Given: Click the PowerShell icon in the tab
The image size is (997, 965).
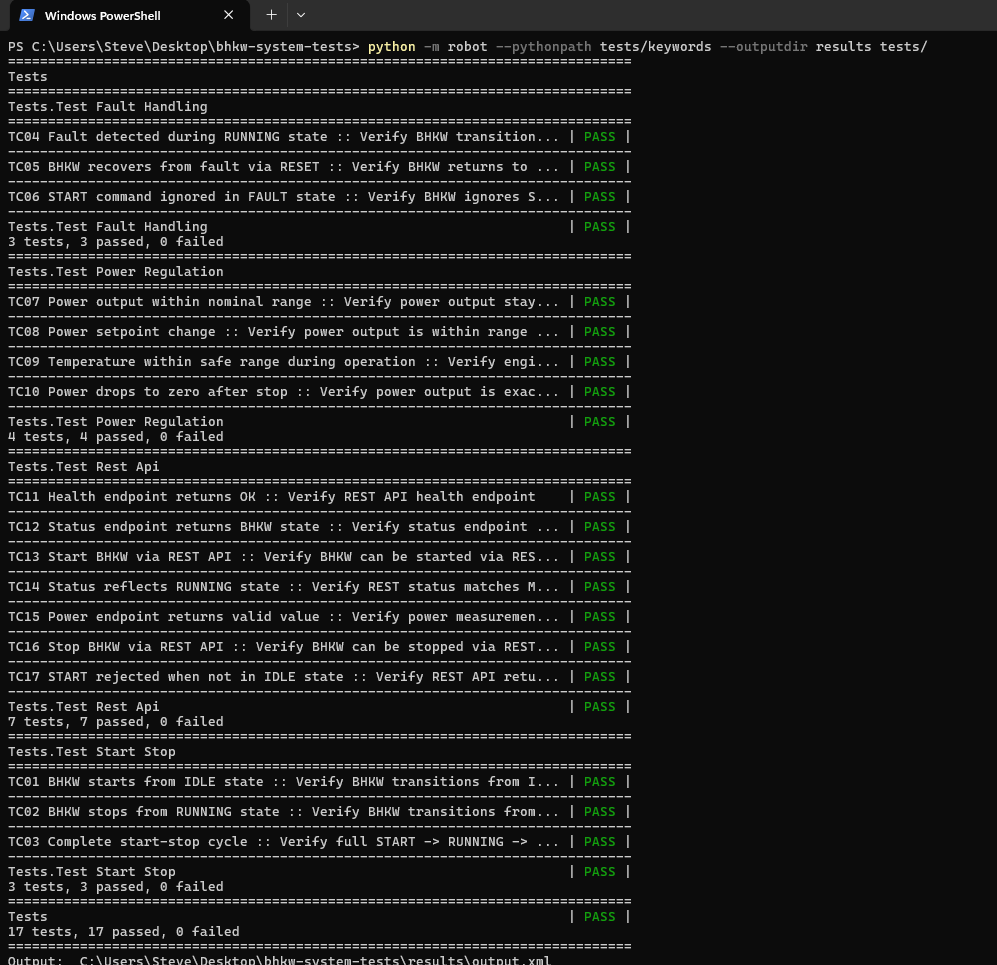Looking at the screenshot, I should pos(26,15).
